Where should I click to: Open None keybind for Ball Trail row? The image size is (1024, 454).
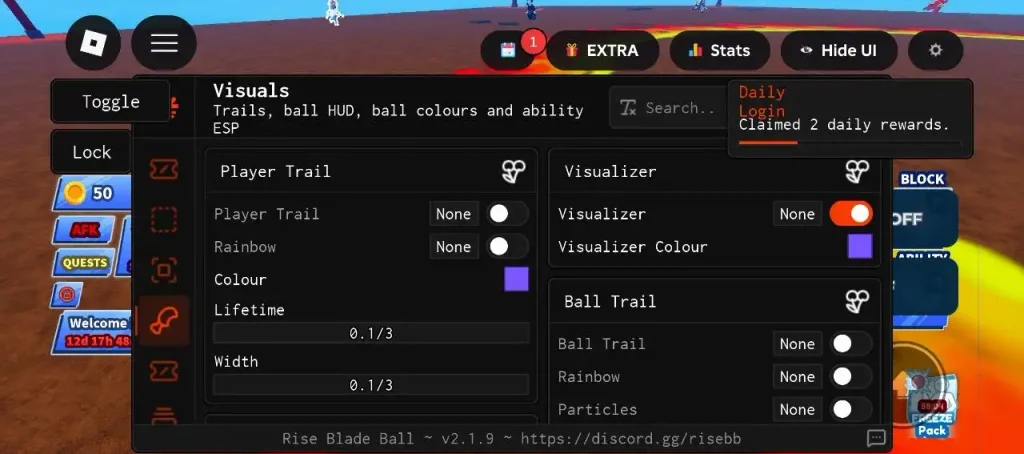click(797, 344)
